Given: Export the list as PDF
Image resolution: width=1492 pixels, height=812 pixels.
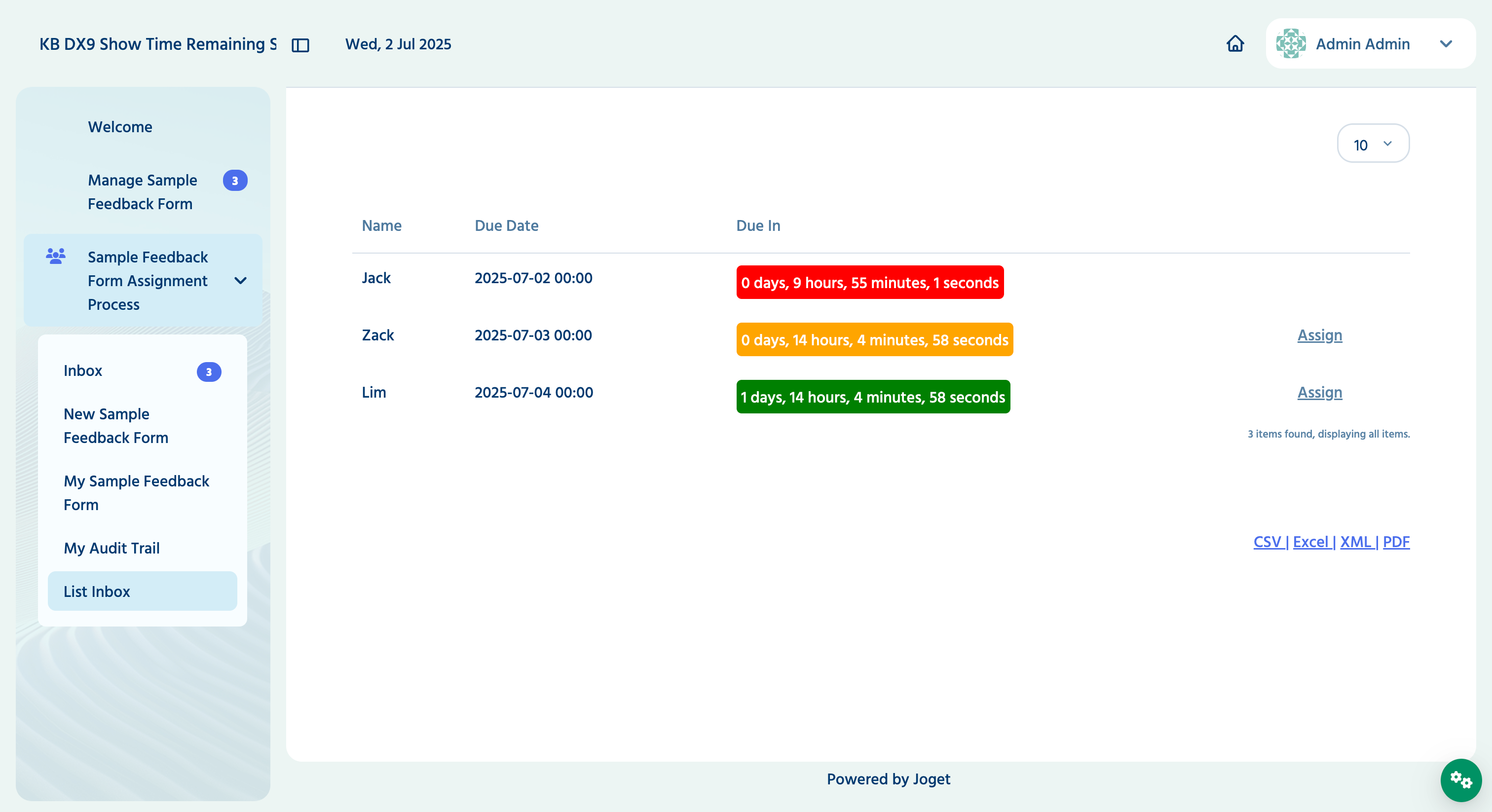Looking at the screenshot, I should coord(1396,542).
